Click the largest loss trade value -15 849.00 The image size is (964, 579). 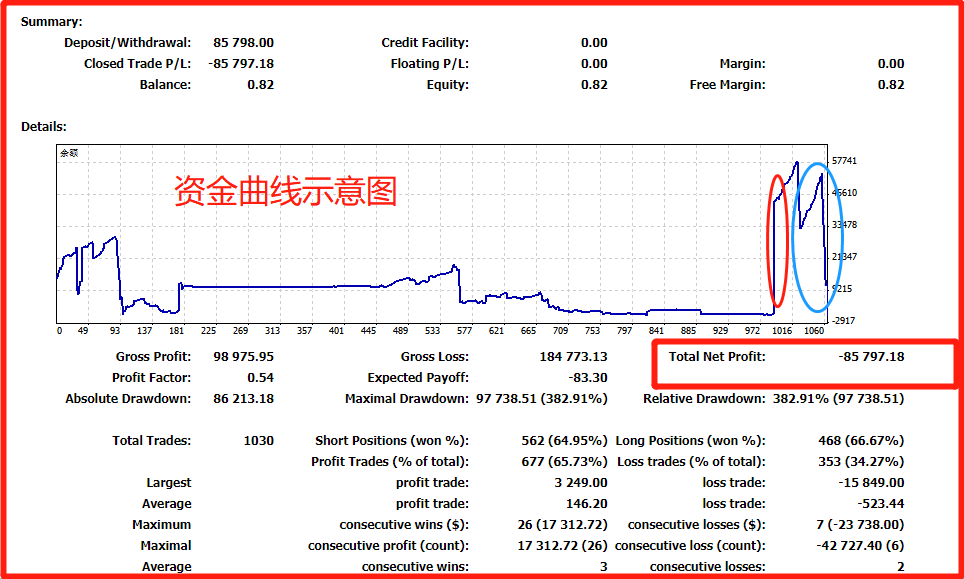(x=871, y=482)
